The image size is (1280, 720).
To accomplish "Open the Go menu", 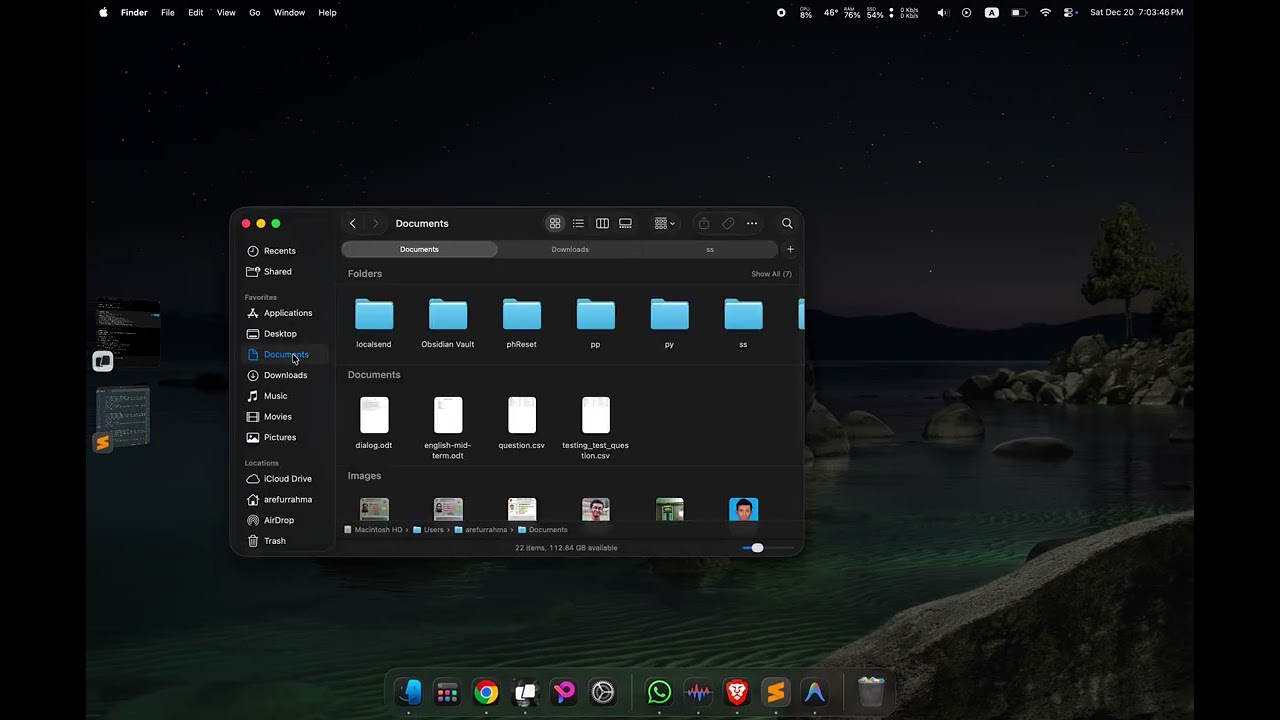I will [255, 12].
